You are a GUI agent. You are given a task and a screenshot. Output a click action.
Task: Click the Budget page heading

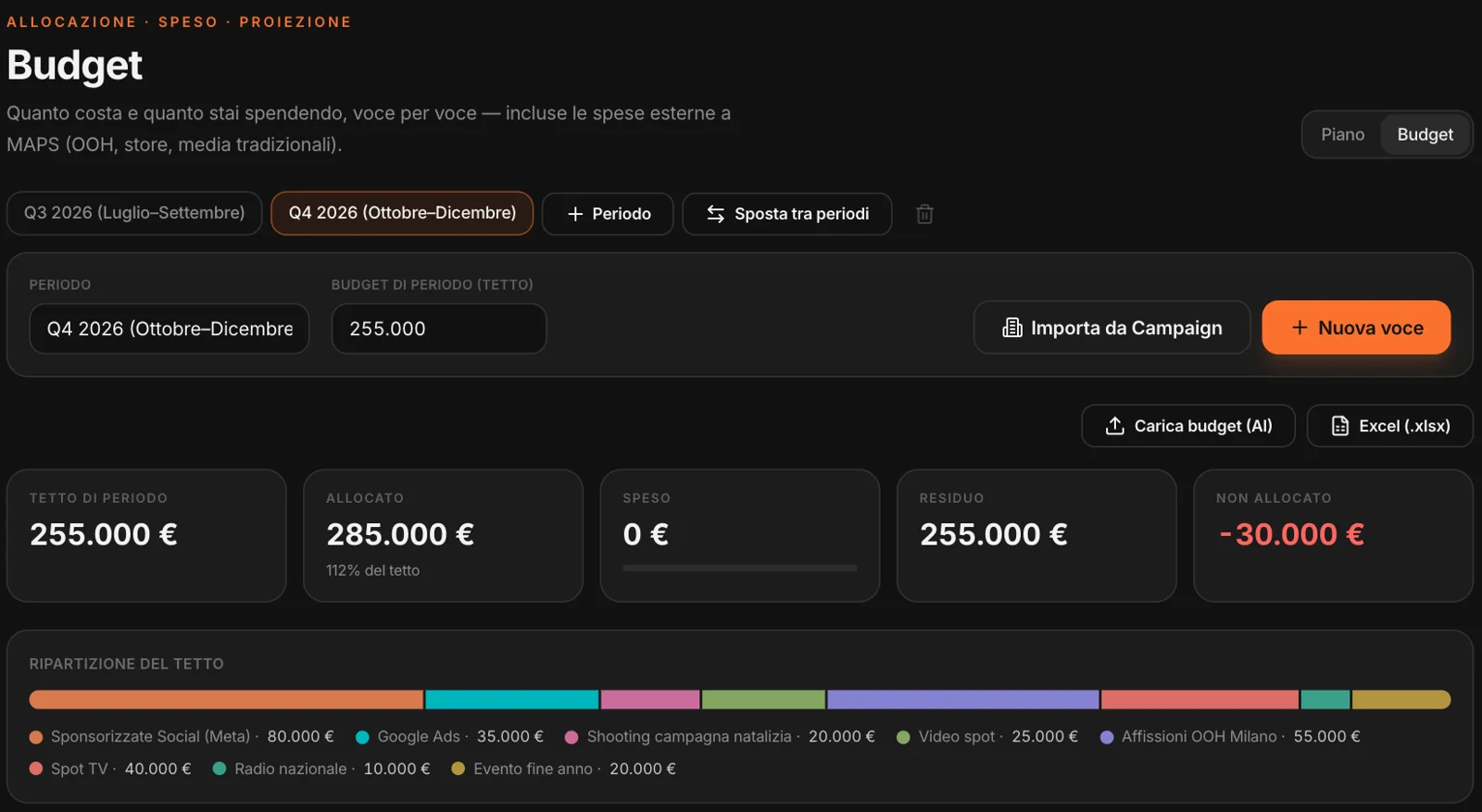tap(75, 66)
